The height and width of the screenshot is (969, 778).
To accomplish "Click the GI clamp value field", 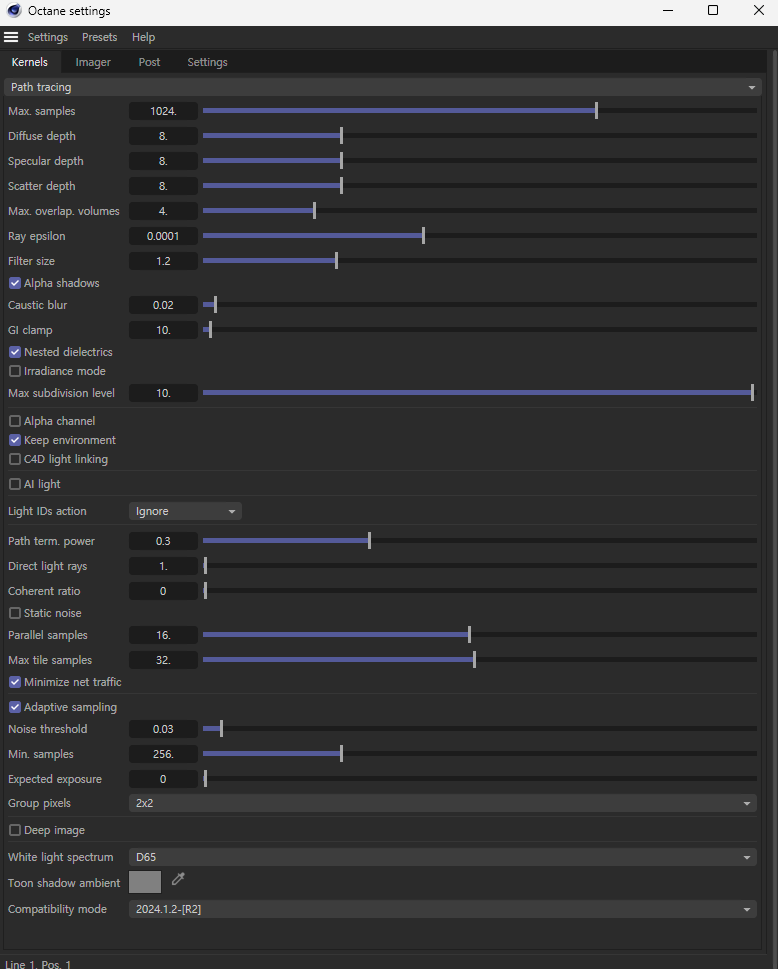I will pyautogui.click(x=163, y=330).
